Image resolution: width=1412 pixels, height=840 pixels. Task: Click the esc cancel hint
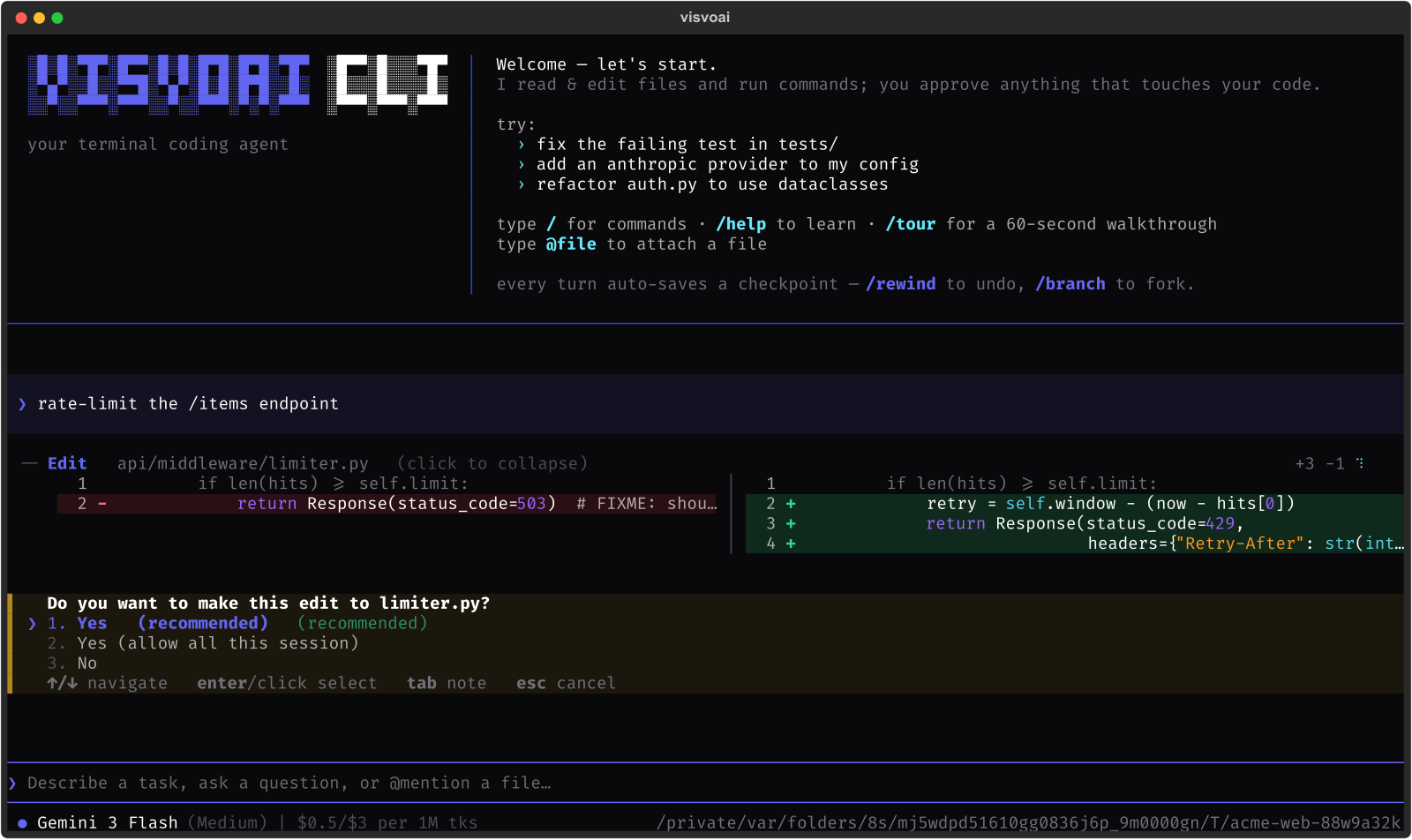pyautogui.click(x=566, y=683)
